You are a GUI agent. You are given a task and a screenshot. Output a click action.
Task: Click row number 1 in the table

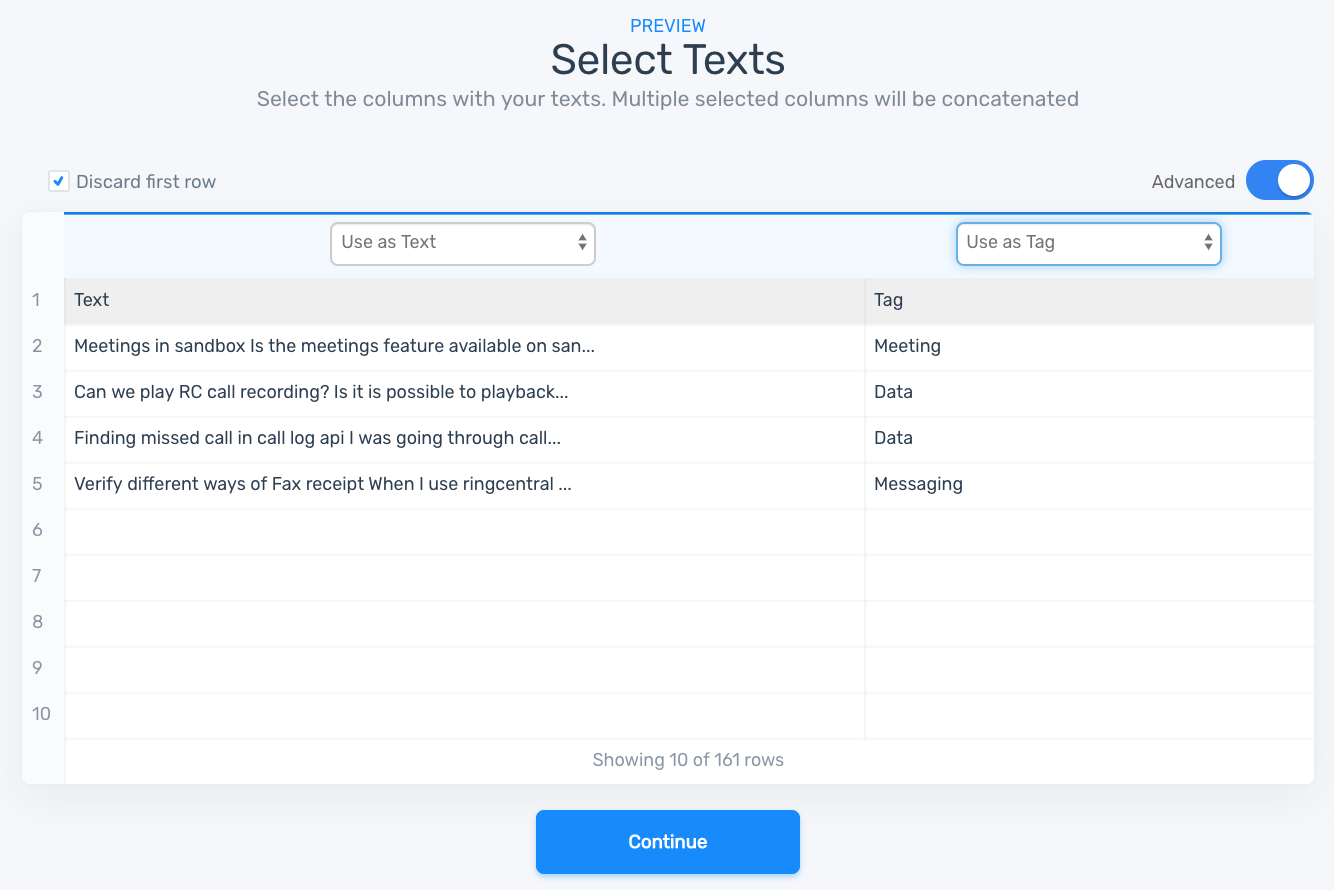pos(37,300)
